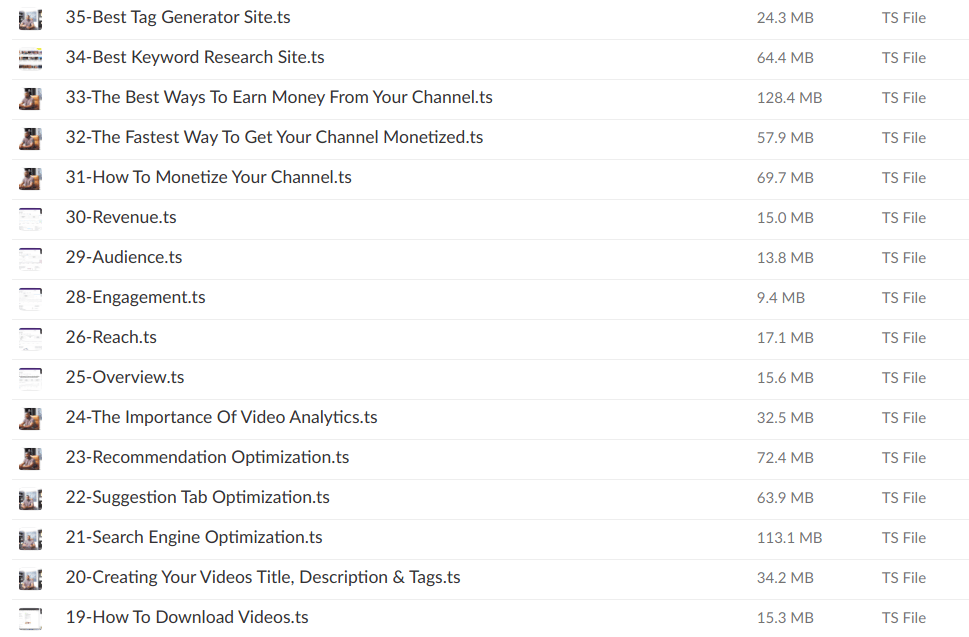Click the thumbnail for 31-How To Monetize Your Channel.ts
Screen dimensions: 969x637
(x=30, y=177)
